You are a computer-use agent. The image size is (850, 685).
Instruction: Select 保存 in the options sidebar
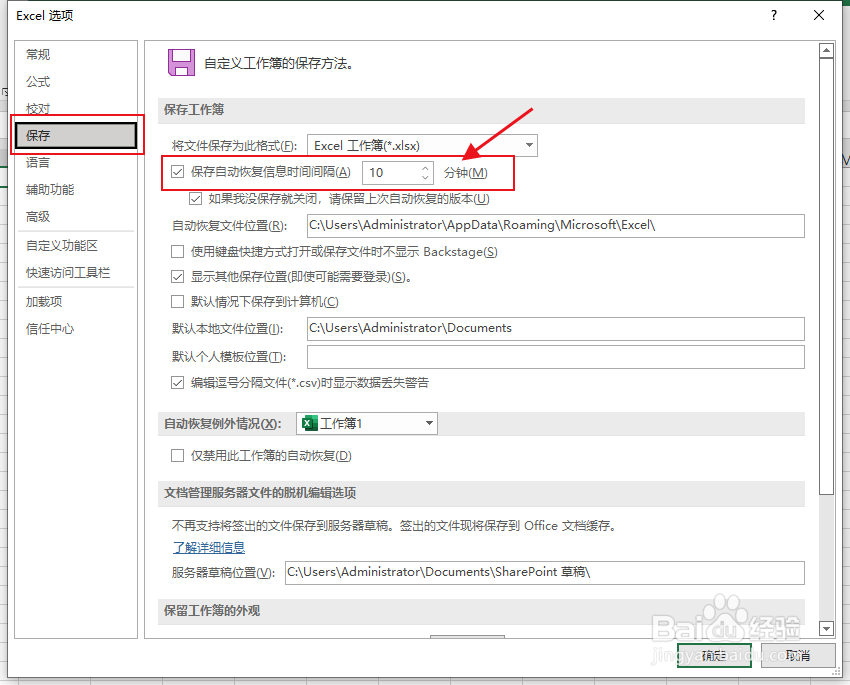(x=76, y=135)
